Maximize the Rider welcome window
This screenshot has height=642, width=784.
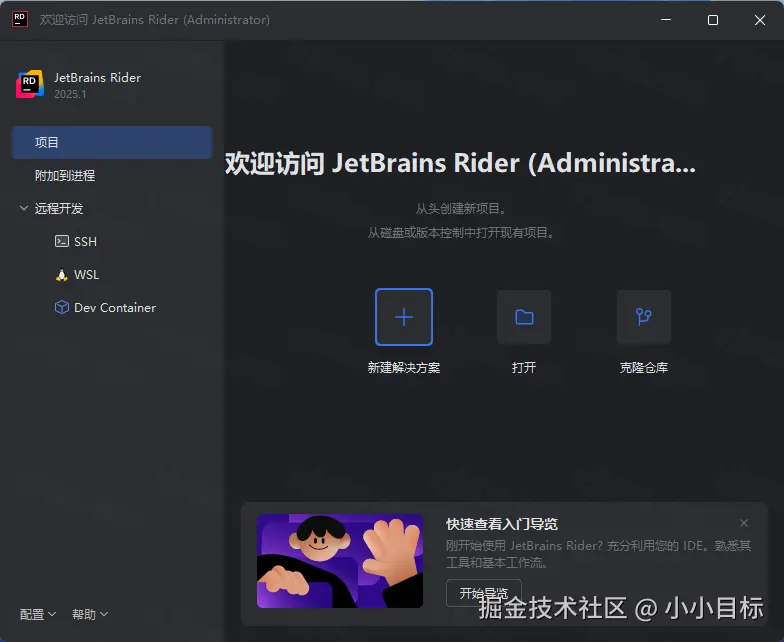[713, 20]
